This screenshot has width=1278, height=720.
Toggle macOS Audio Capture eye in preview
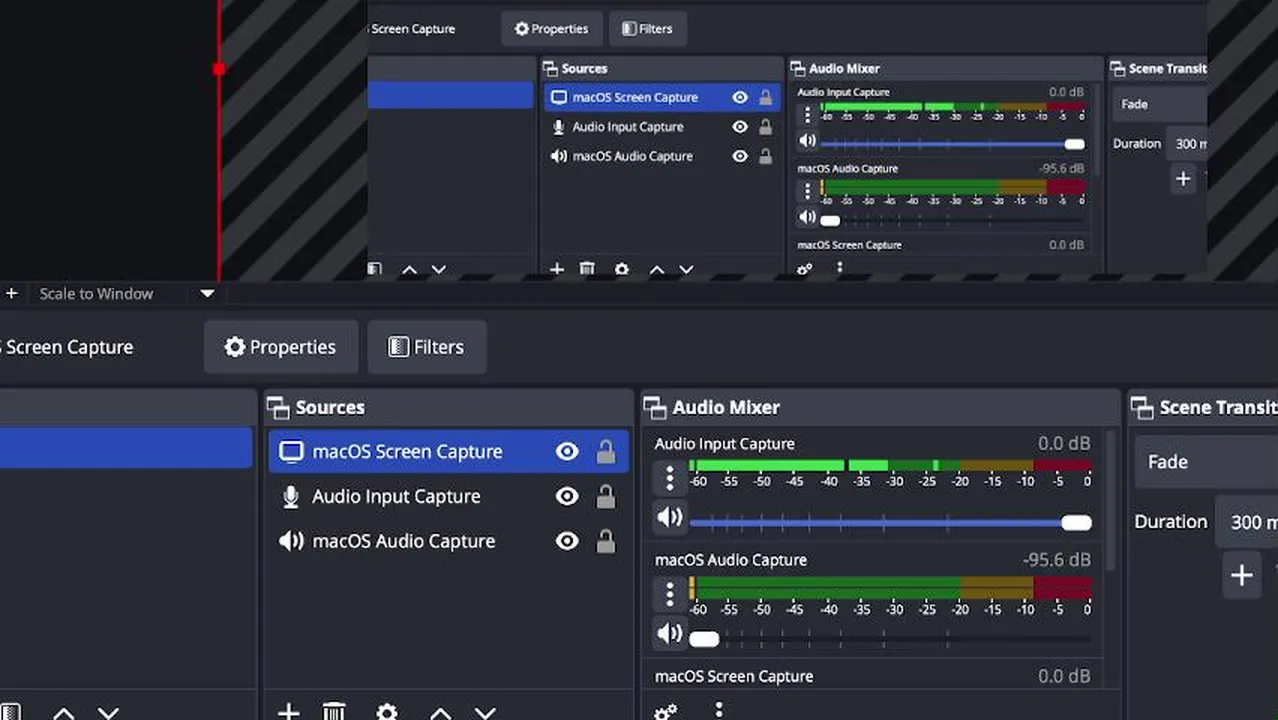(x=740, y=156)
